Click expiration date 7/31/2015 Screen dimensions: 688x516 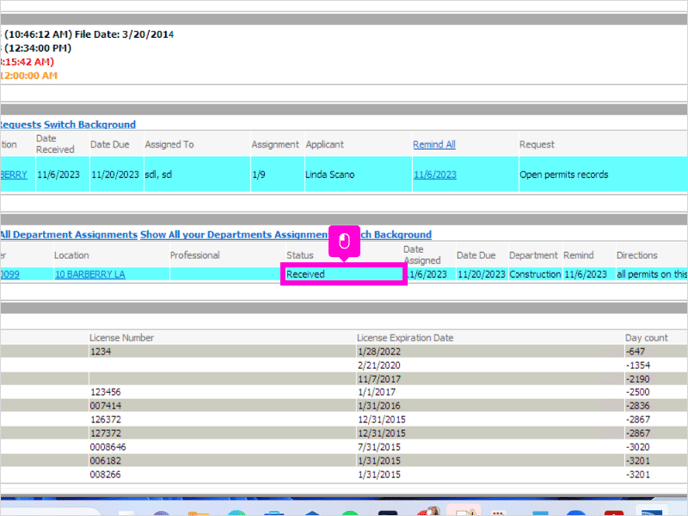(379, 447)
